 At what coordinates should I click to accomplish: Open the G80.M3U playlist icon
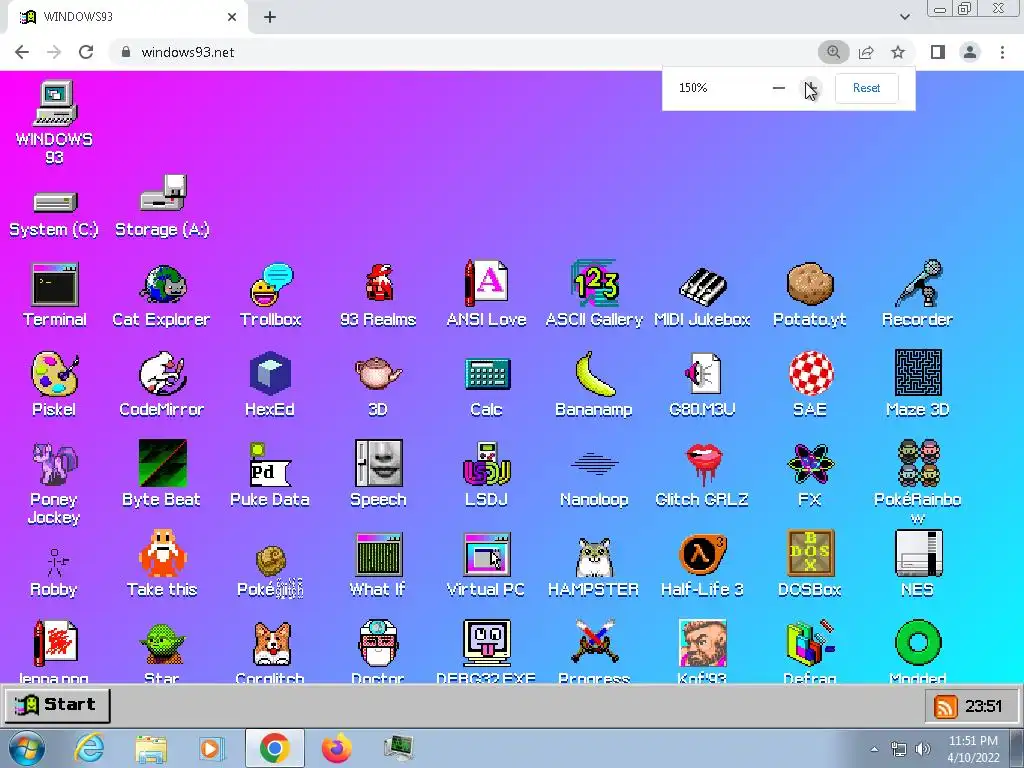coord(702,374)
